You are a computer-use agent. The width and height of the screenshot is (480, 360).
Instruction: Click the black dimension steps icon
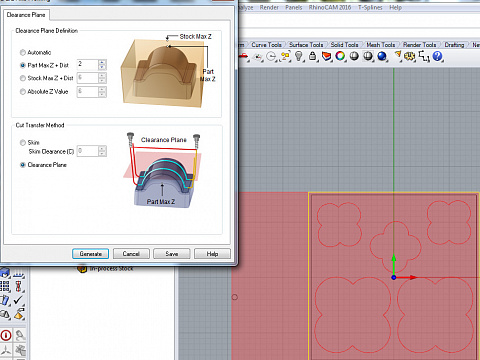pyautogui.click(x=424, y=56)
